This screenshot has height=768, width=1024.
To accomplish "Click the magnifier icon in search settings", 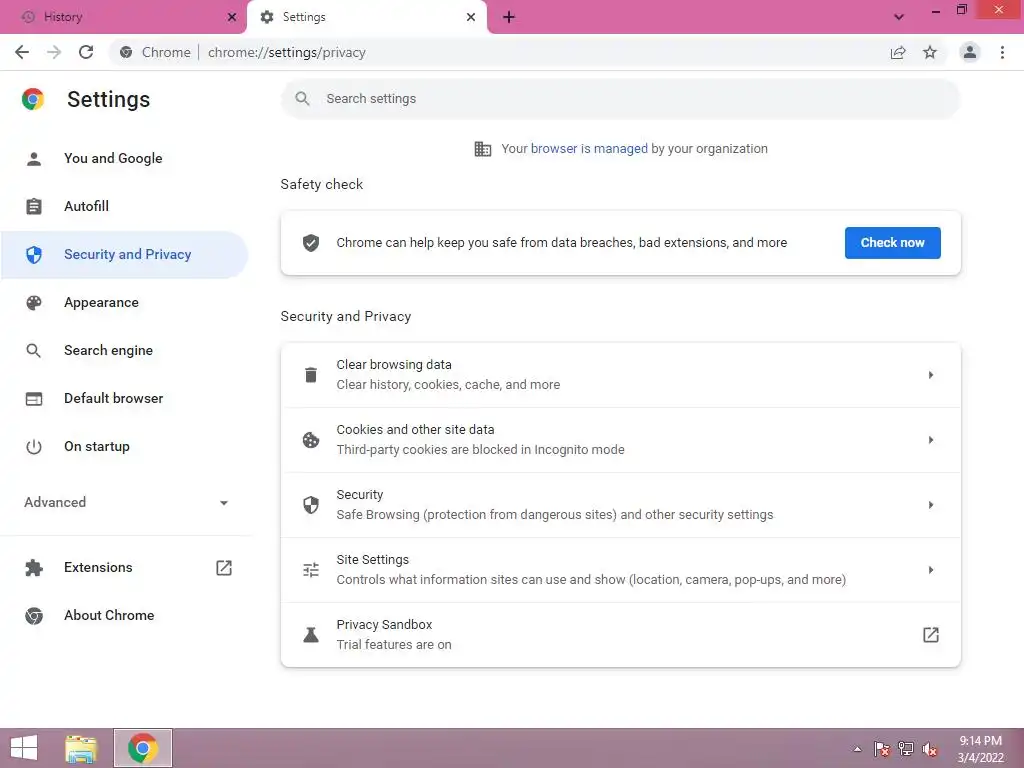I will (x=302, y=99).
